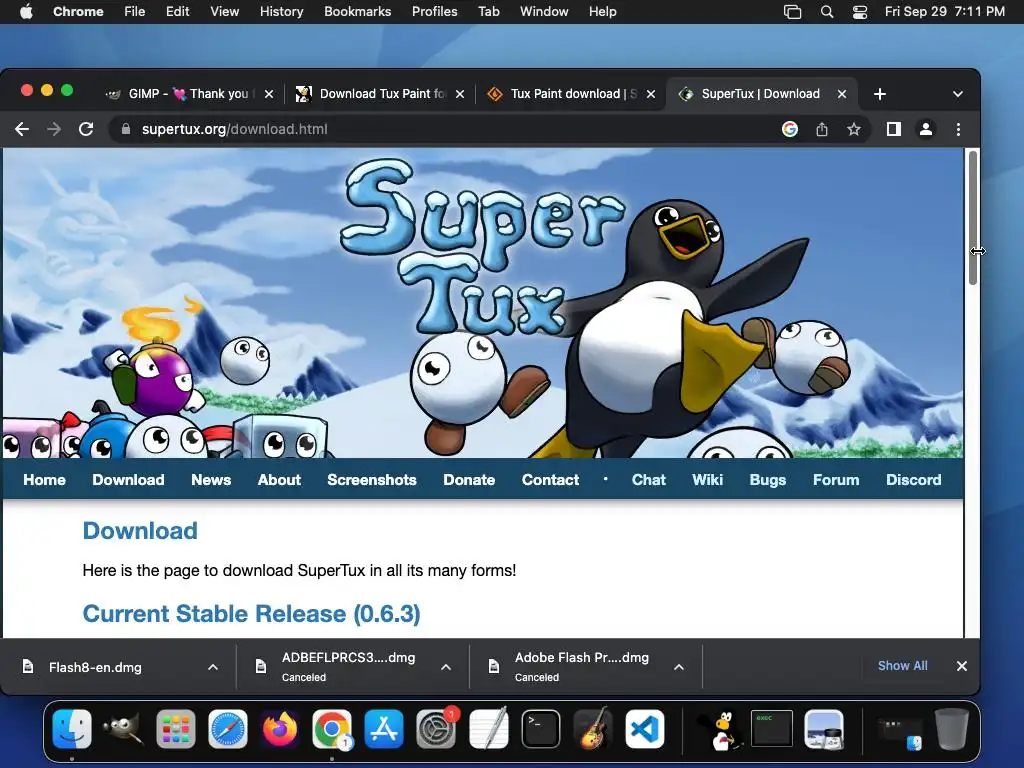
Task: Open the Google icon in the address bar
Action: point(790,129)
